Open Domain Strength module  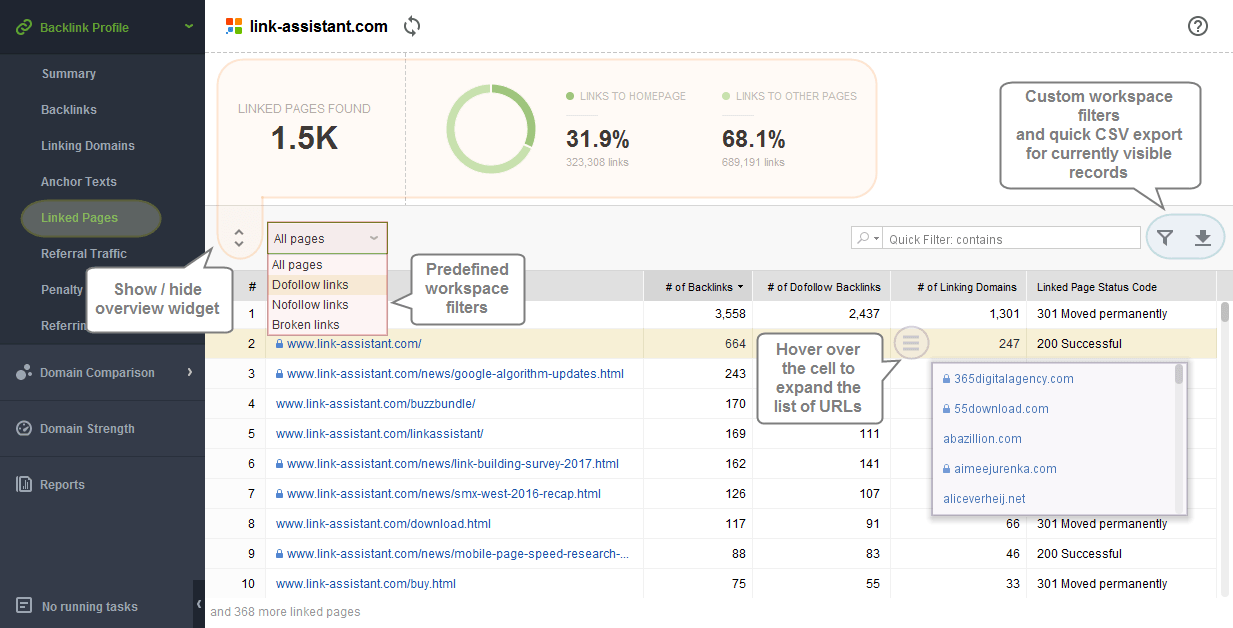pyautogui.click(x=87, y=428)
